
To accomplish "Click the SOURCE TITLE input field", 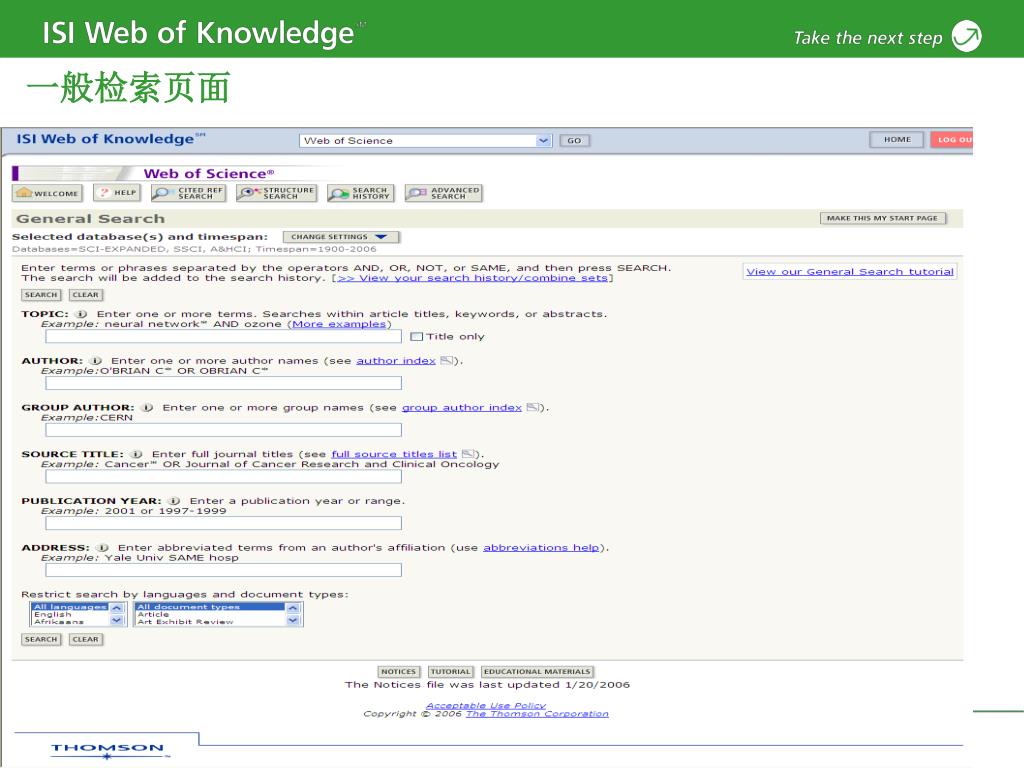I will 223,476.
